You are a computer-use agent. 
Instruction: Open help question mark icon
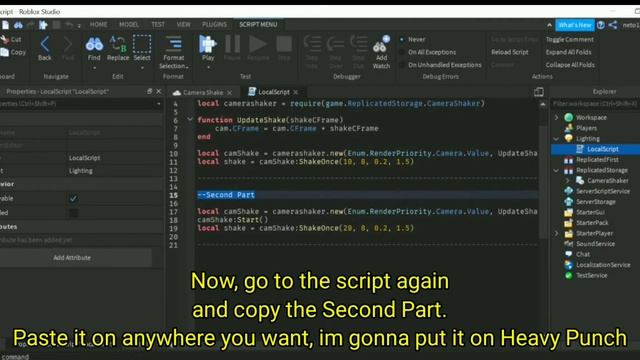click(601, 25)
